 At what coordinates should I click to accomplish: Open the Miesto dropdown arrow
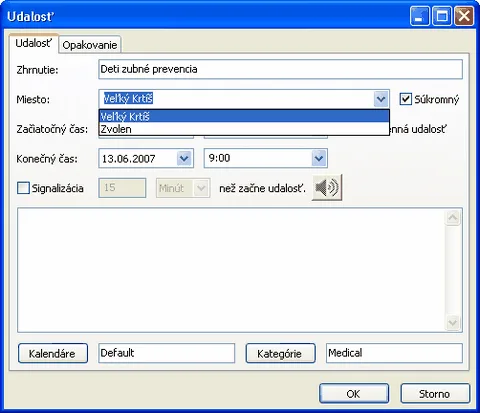[381, 99]
